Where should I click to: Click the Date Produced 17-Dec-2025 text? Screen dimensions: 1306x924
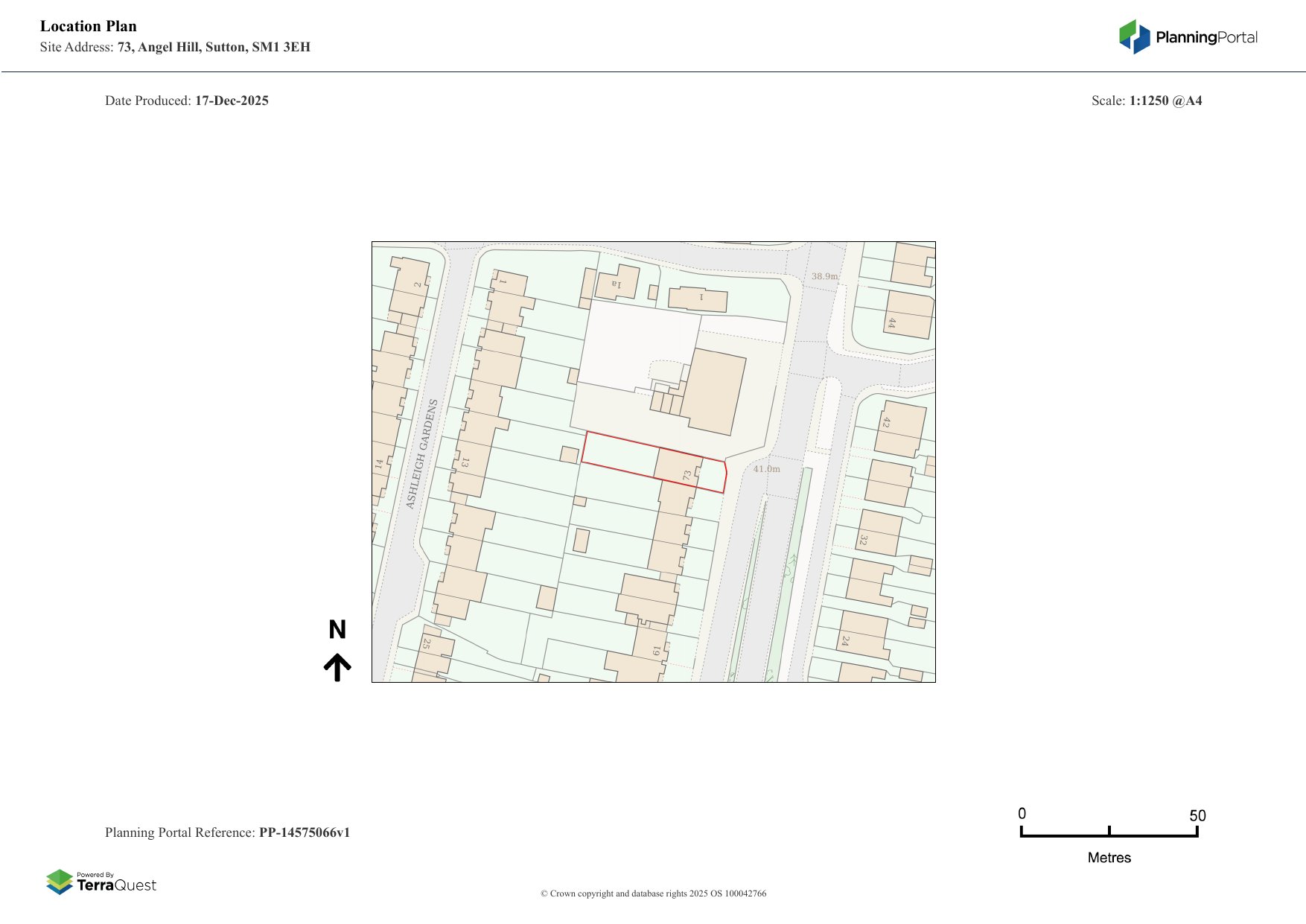187,101
